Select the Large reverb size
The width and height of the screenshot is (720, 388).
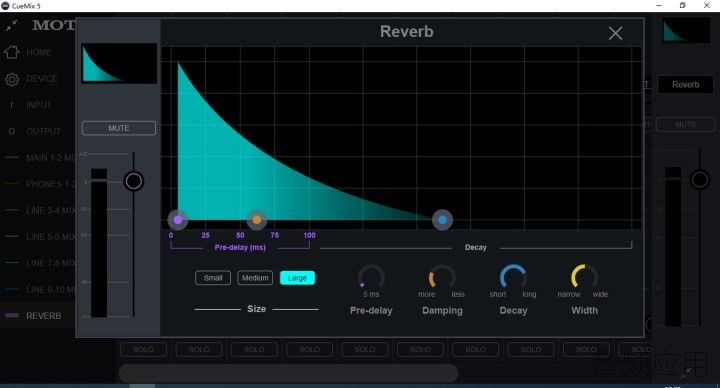click(x=298, y=278)
